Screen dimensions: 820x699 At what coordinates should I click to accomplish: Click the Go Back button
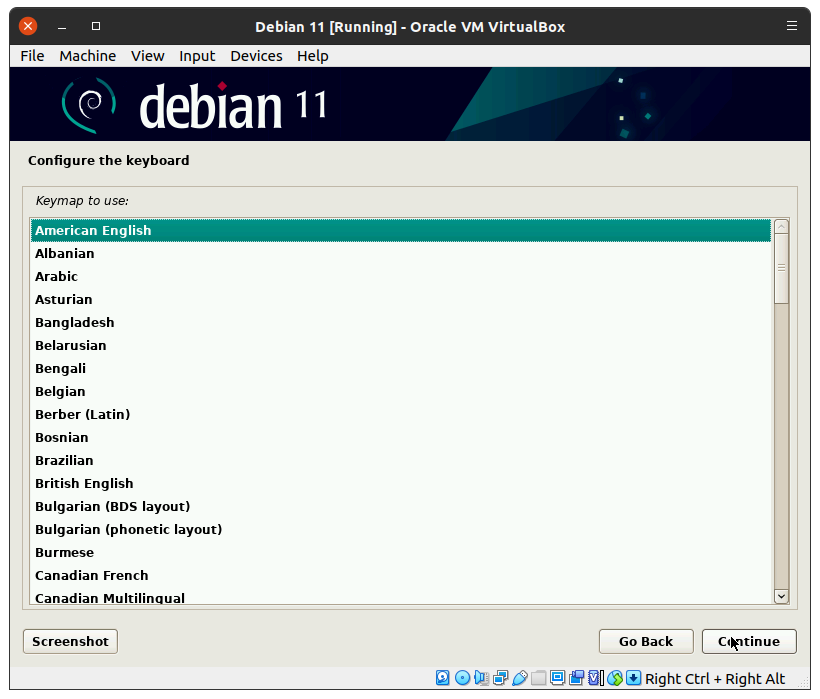pos(645,641)
